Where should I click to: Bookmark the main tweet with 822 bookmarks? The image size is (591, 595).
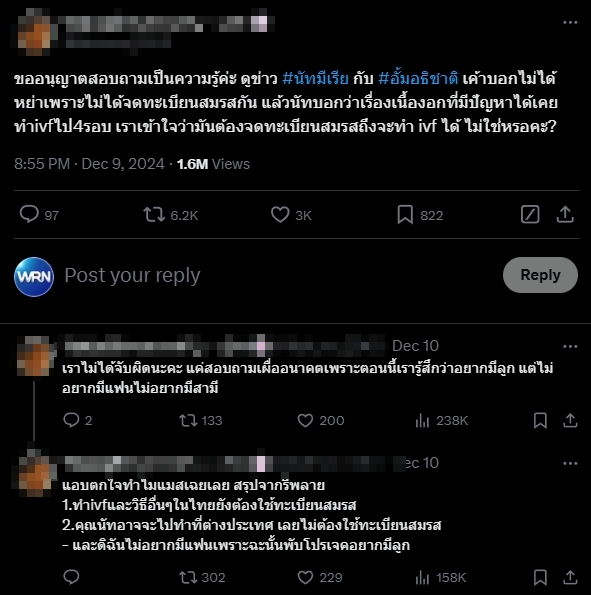coord(405,214)
